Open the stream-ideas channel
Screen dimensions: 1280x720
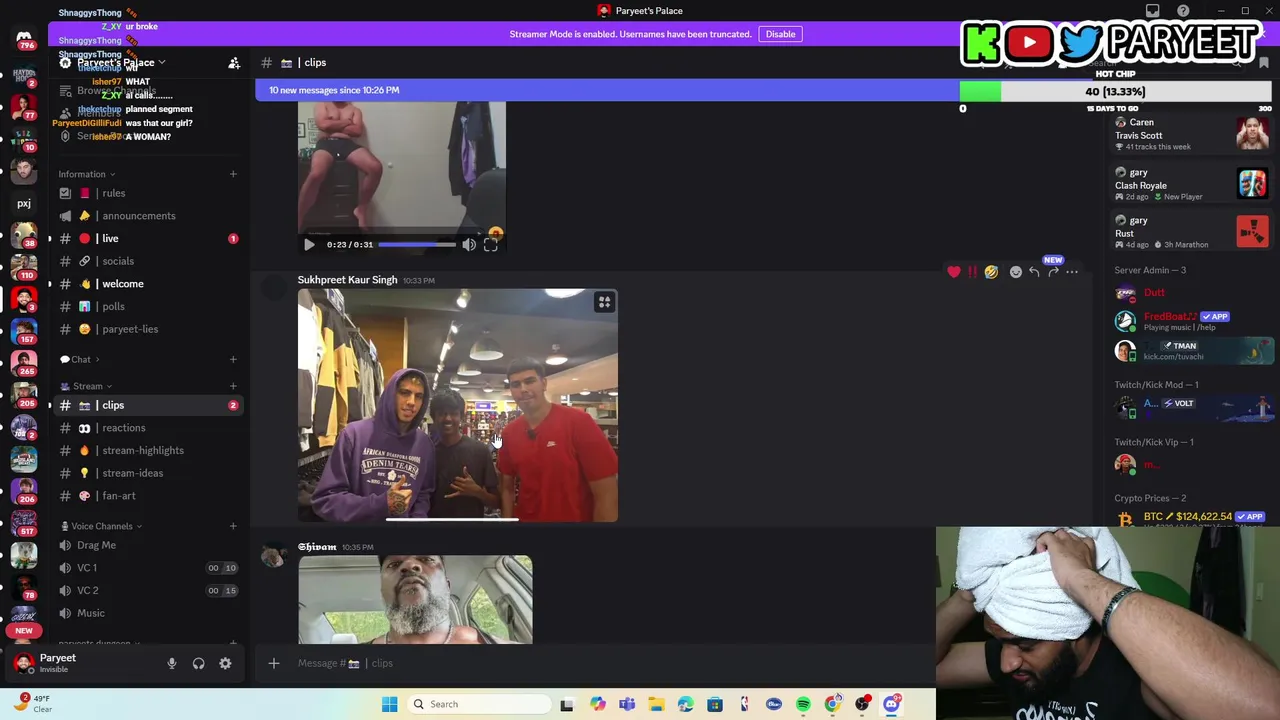[x=146, y=473]
